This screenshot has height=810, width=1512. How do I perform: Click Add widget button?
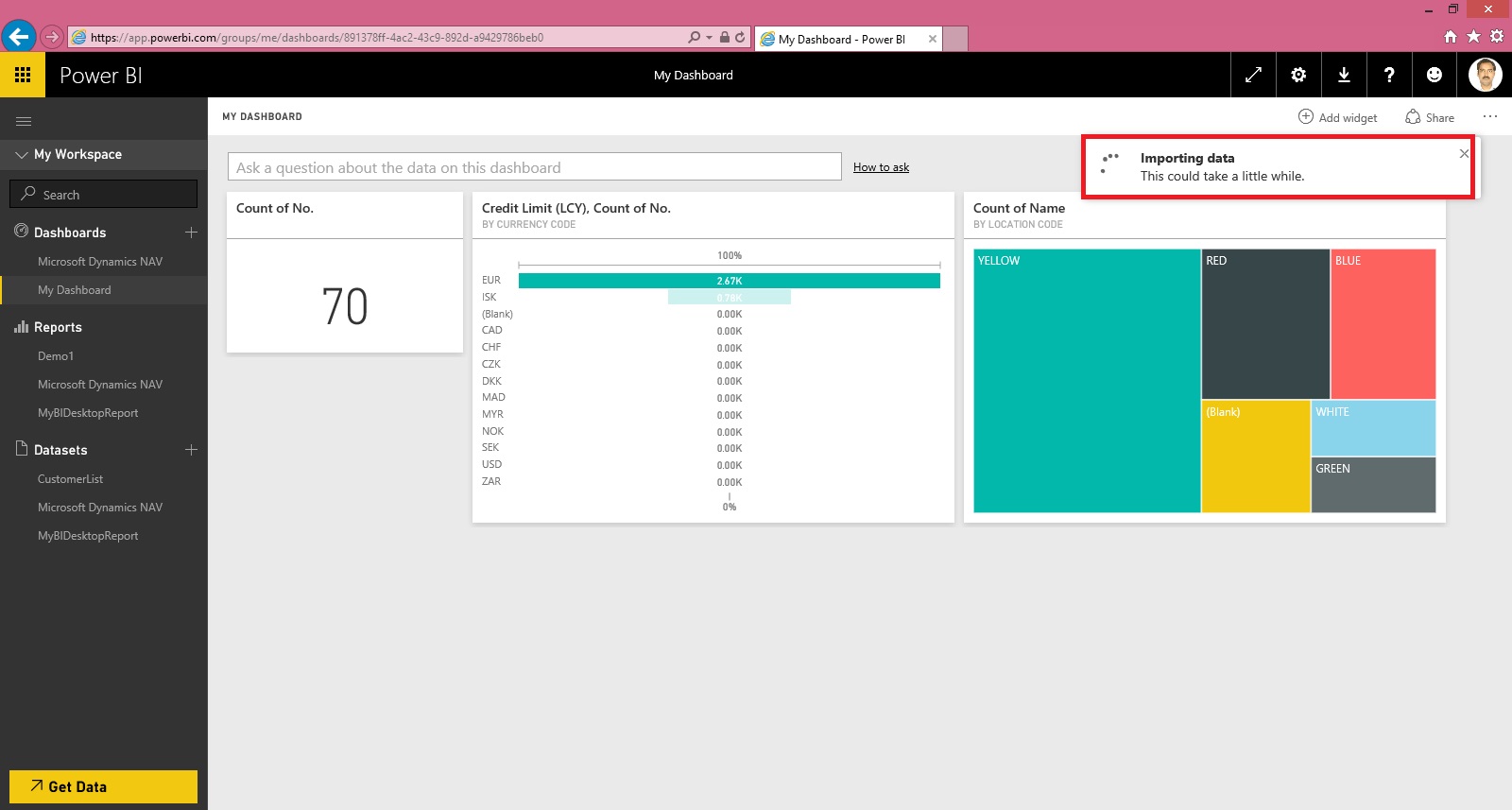1337,117
